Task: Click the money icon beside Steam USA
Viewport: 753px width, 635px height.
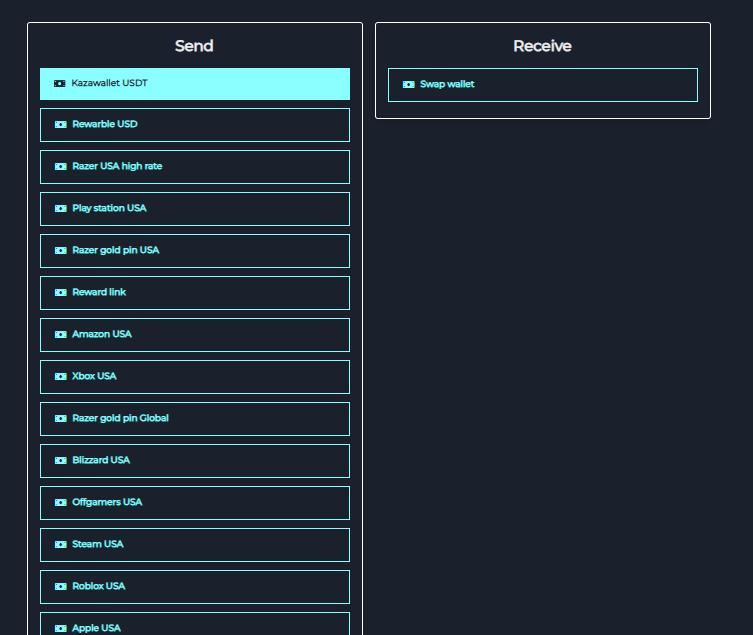Action: point(61,545)
